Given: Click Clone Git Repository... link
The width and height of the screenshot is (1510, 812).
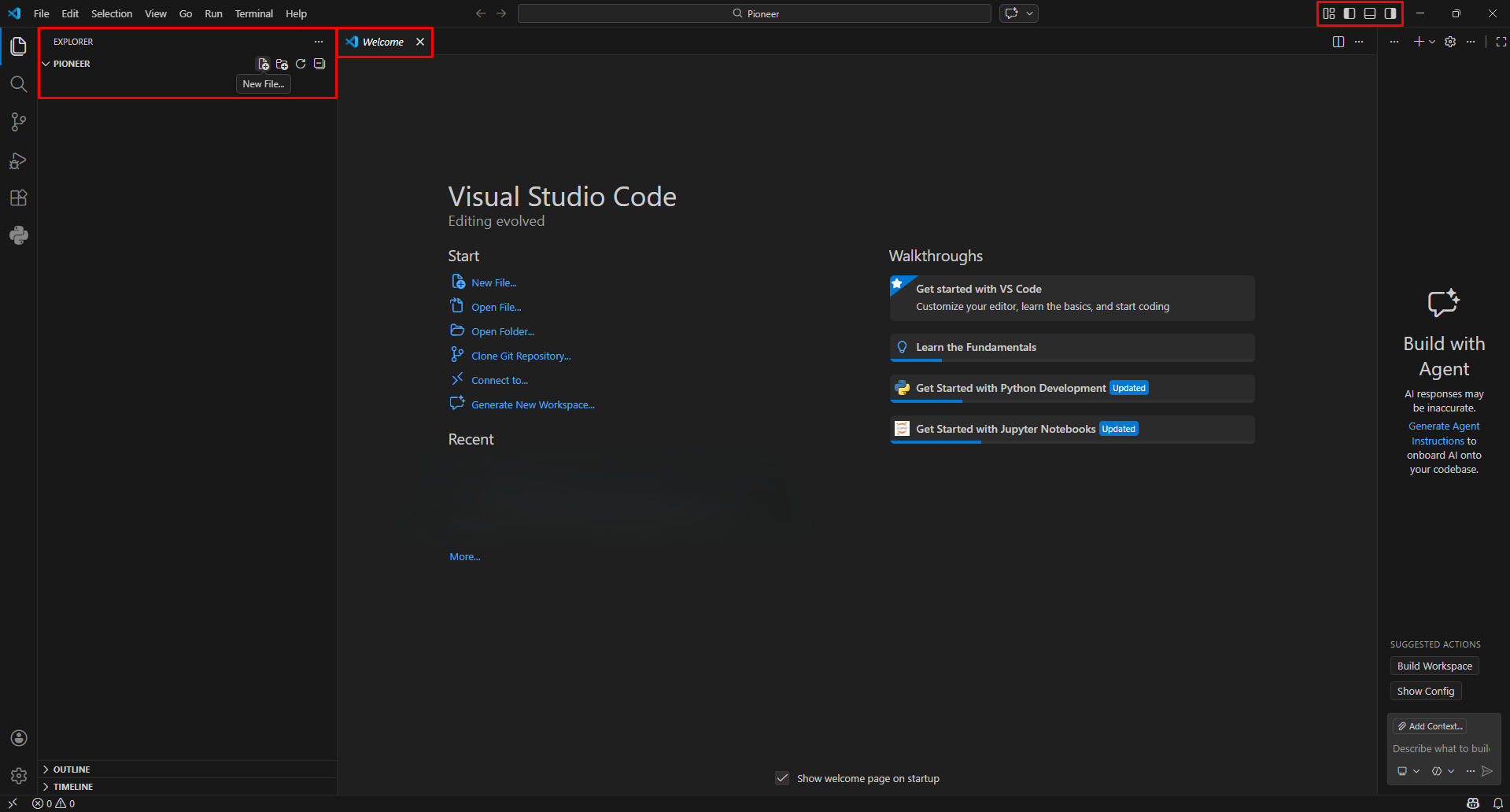Looking at the screenshot, I should click(521, 356).
